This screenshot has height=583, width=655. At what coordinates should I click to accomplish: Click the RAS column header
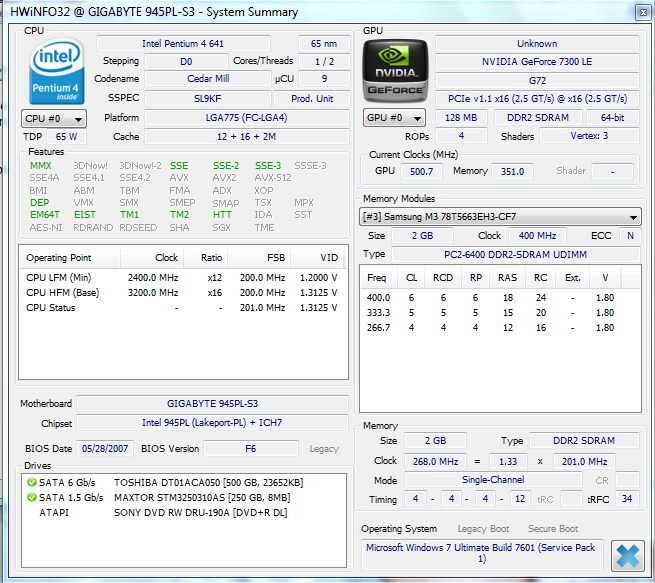pos(507,278)
